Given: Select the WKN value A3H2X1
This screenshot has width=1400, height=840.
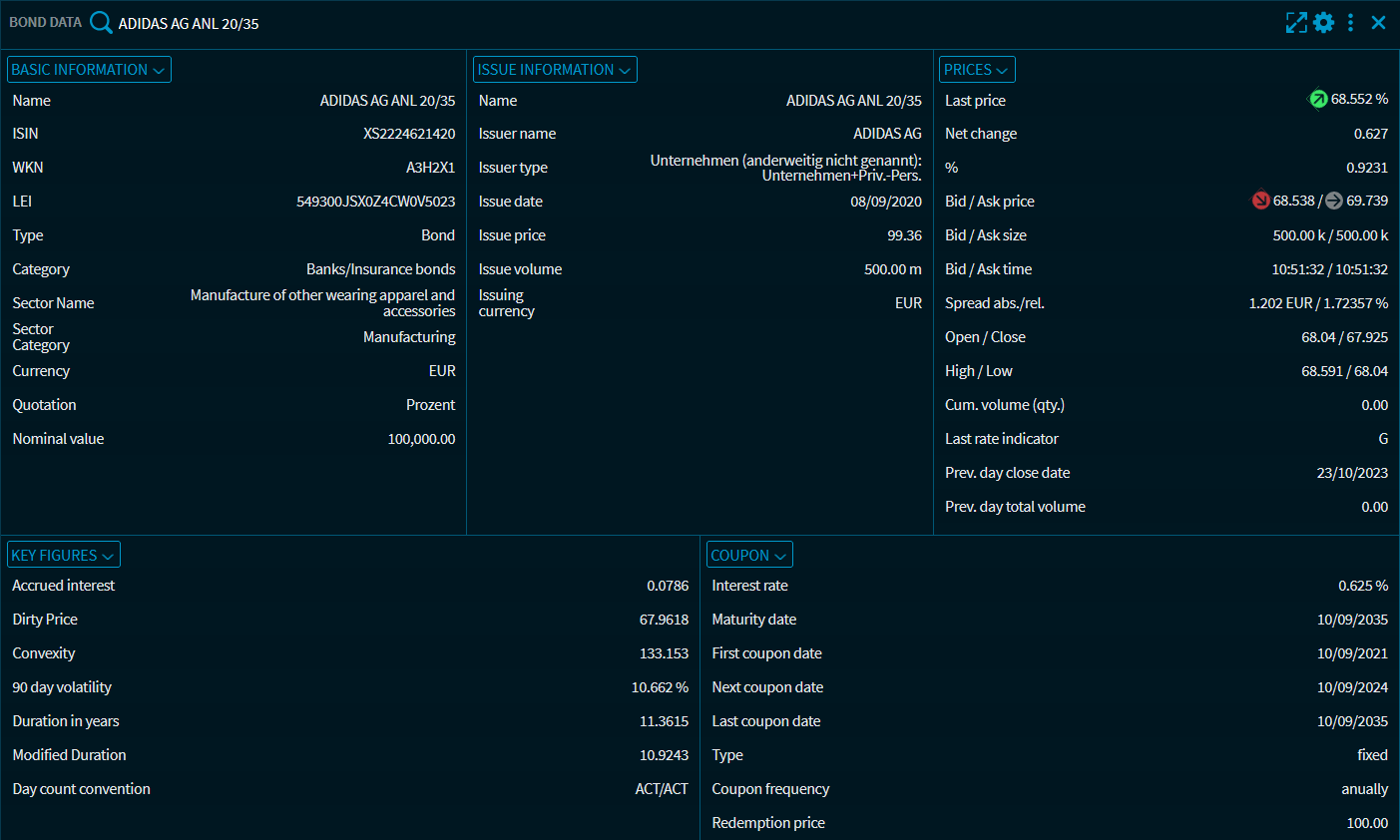Looking at the screenshot, I should tap(430, 168).
